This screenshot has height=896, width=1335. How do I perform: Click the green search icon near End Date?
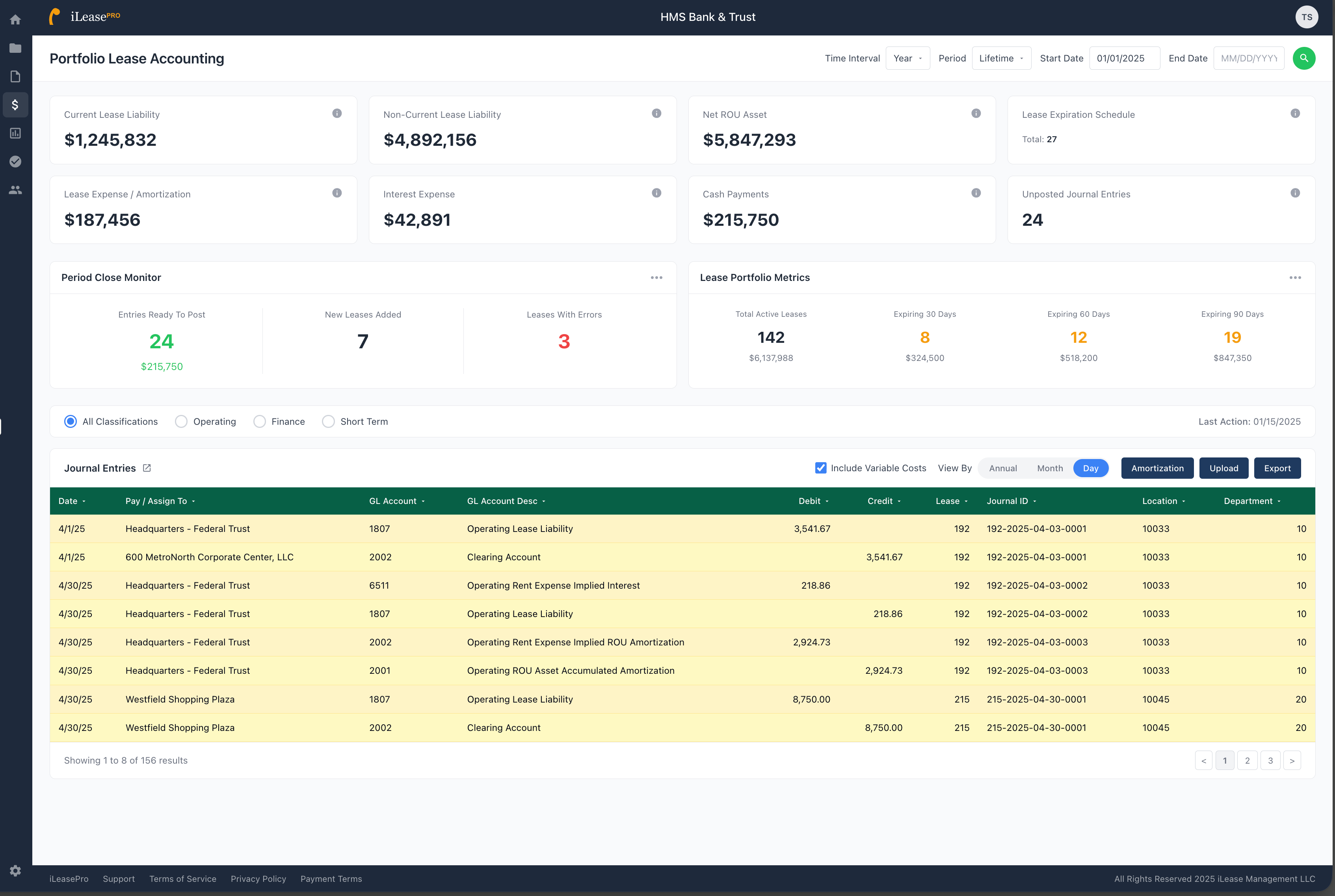point(1303,58)
